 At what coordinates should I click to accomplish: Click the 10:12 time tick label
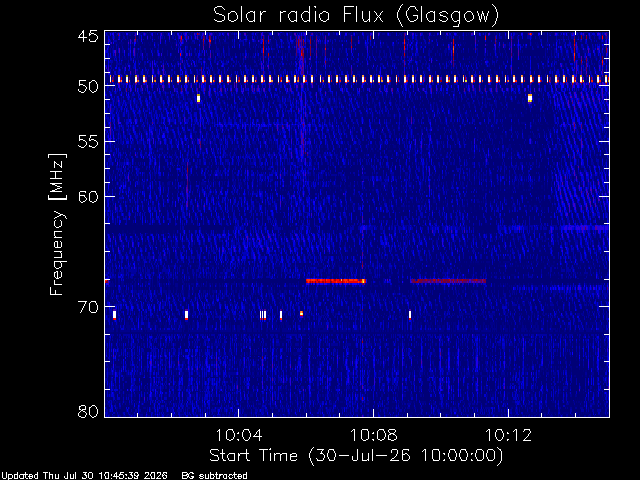click(508, 435)
